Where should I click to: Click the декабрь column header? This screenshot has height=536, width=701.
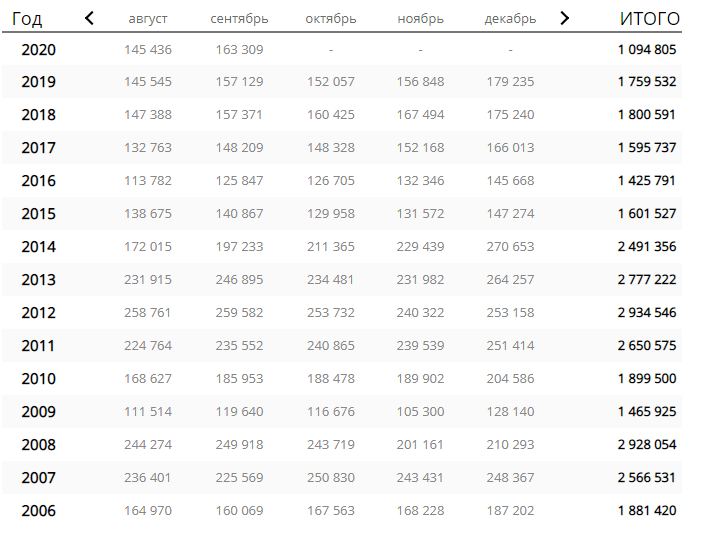click(510, 19)
